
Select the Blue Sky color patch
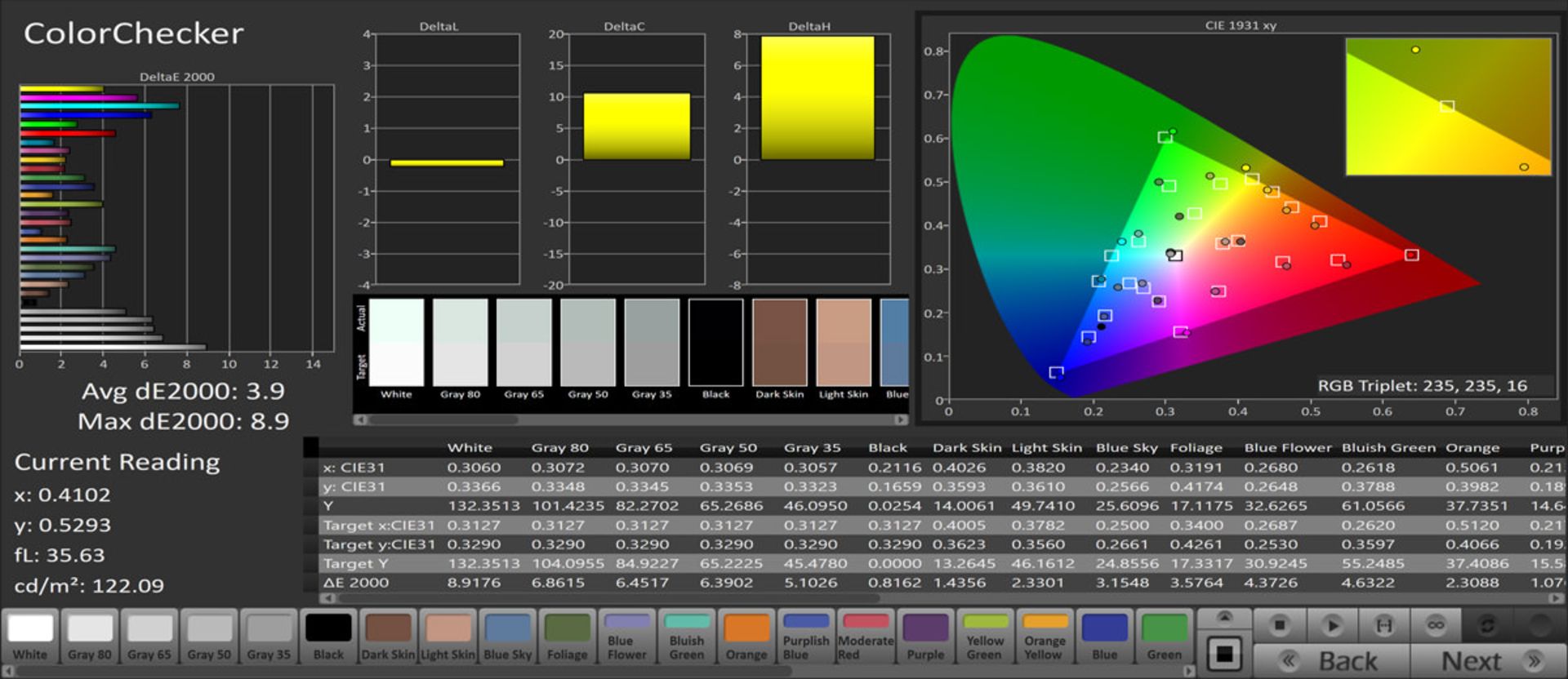507,637
